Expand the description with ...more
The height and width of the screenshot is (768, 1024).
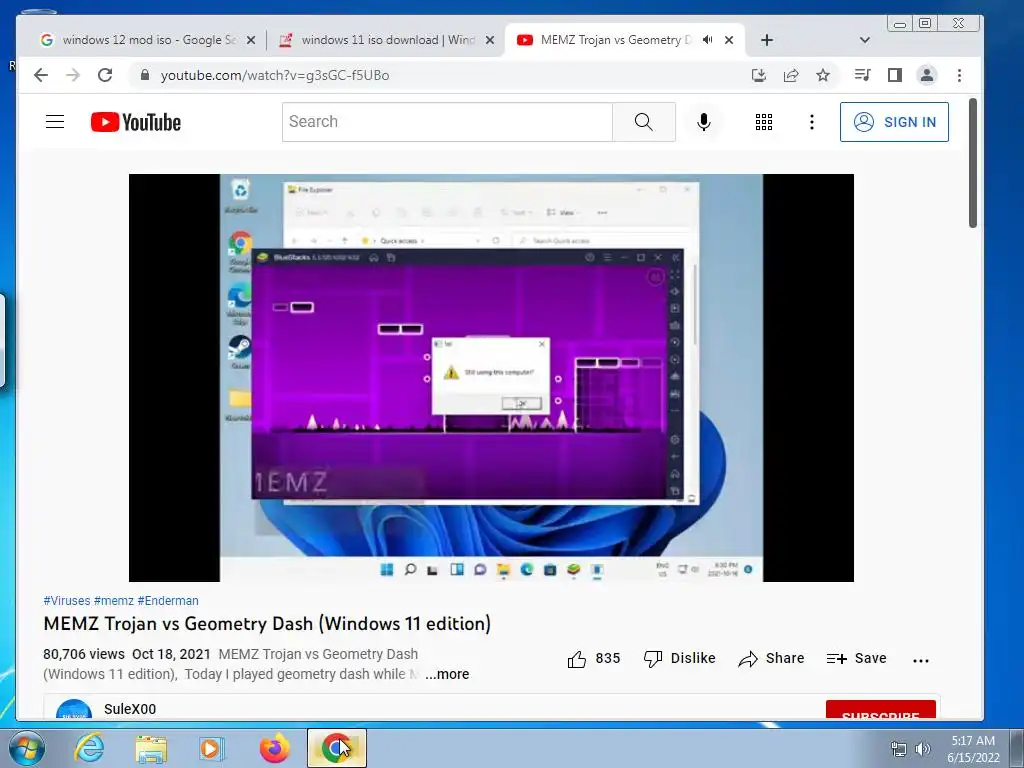click(x=447, y=674)
